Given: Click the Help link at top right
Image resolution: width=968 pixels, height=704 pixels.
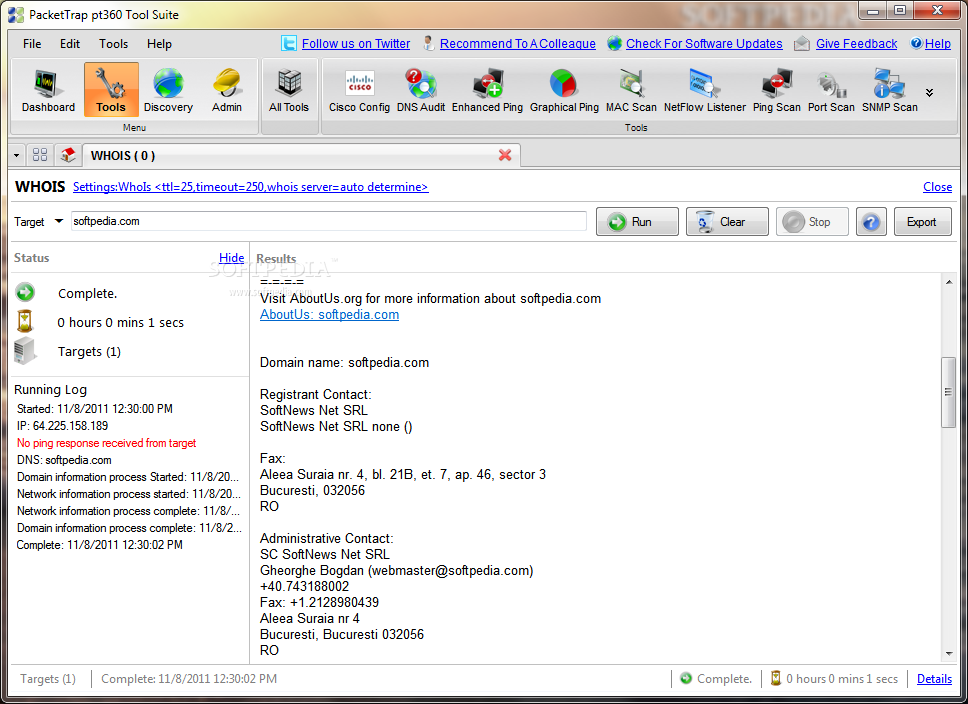Looking at the screenshot, I should click(x=937, y=44).
